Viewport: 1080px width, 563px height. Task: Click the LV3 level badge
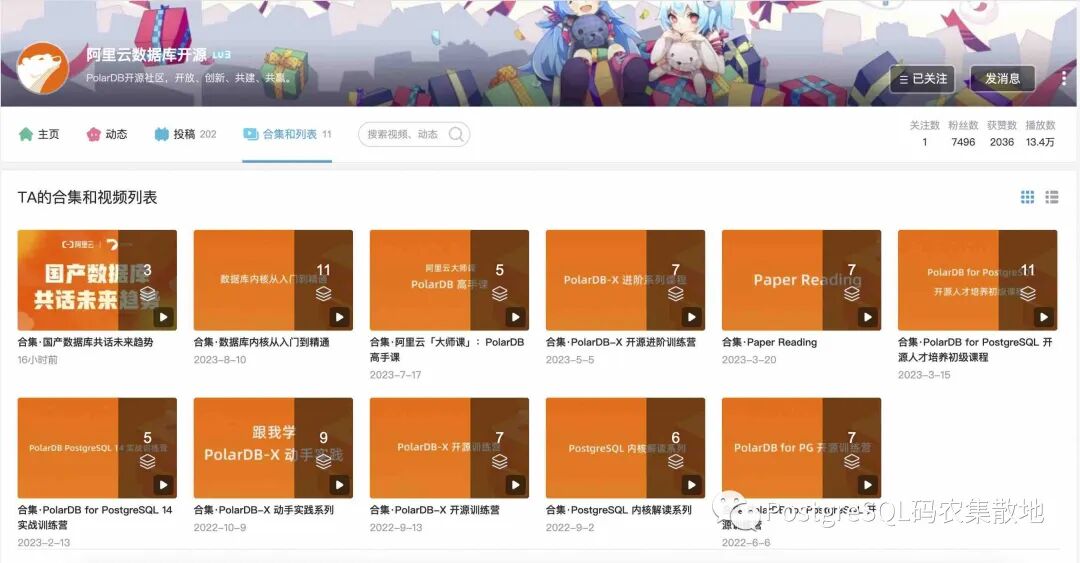[222, 55]
